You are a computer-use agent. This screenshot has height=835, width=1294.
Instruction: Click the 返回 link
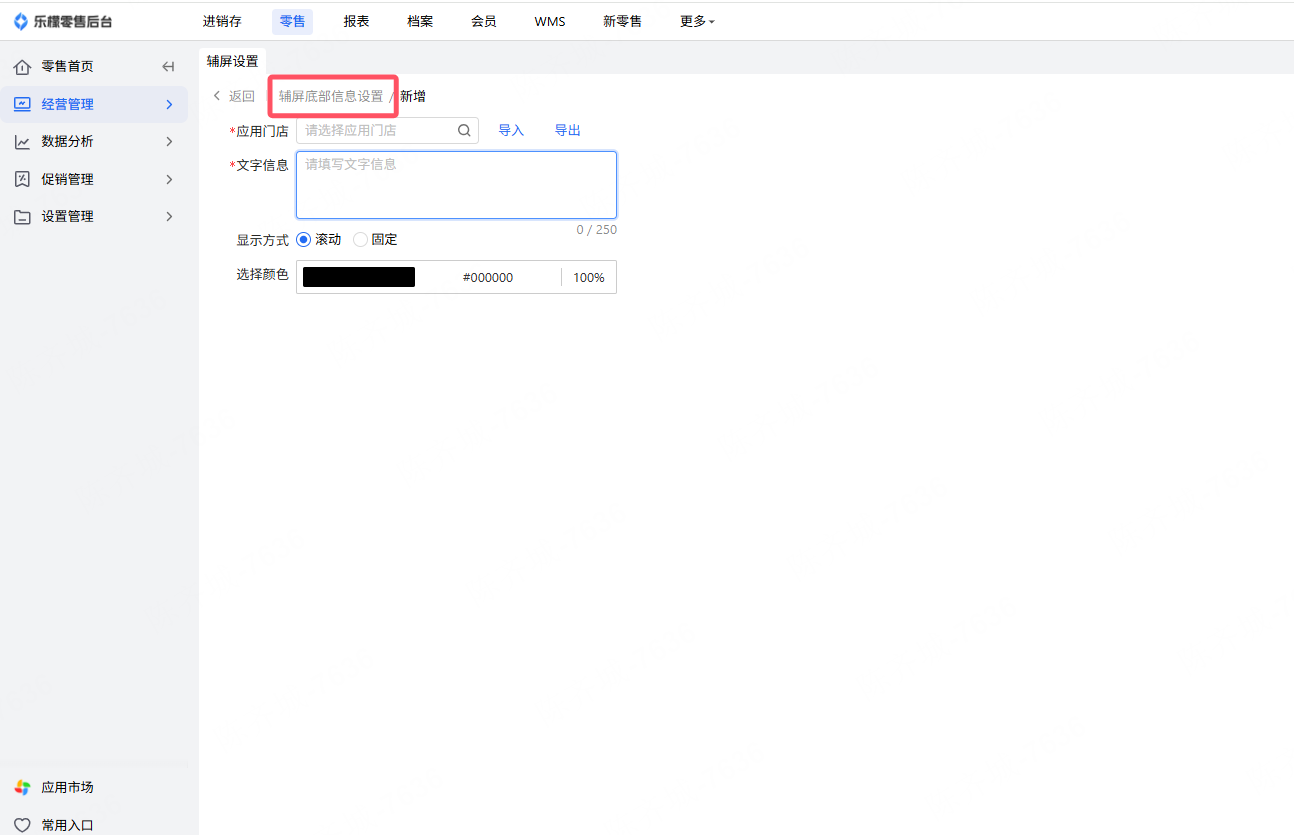click(242, 96)
